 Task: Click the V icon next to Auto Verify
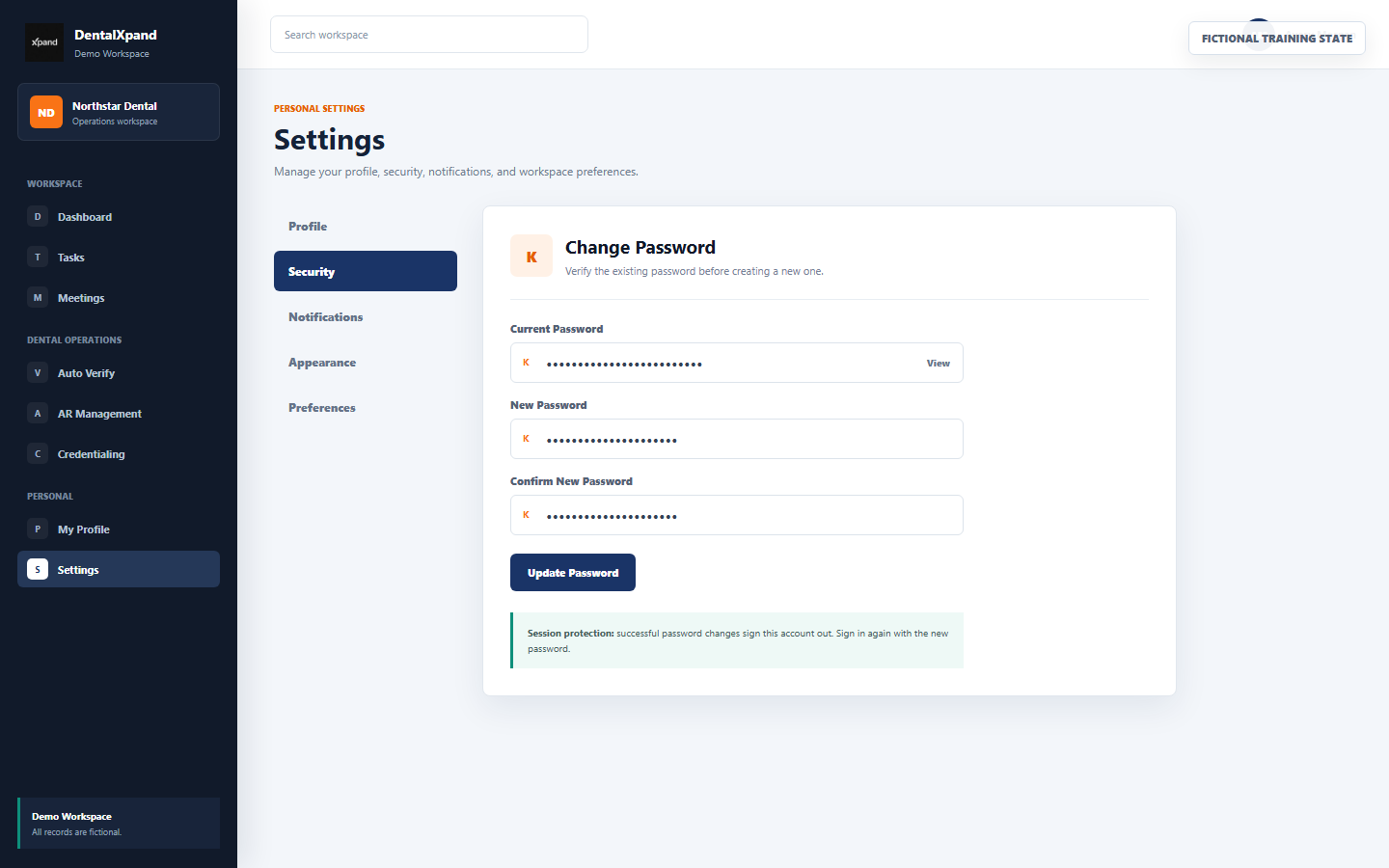coord(38,373)
